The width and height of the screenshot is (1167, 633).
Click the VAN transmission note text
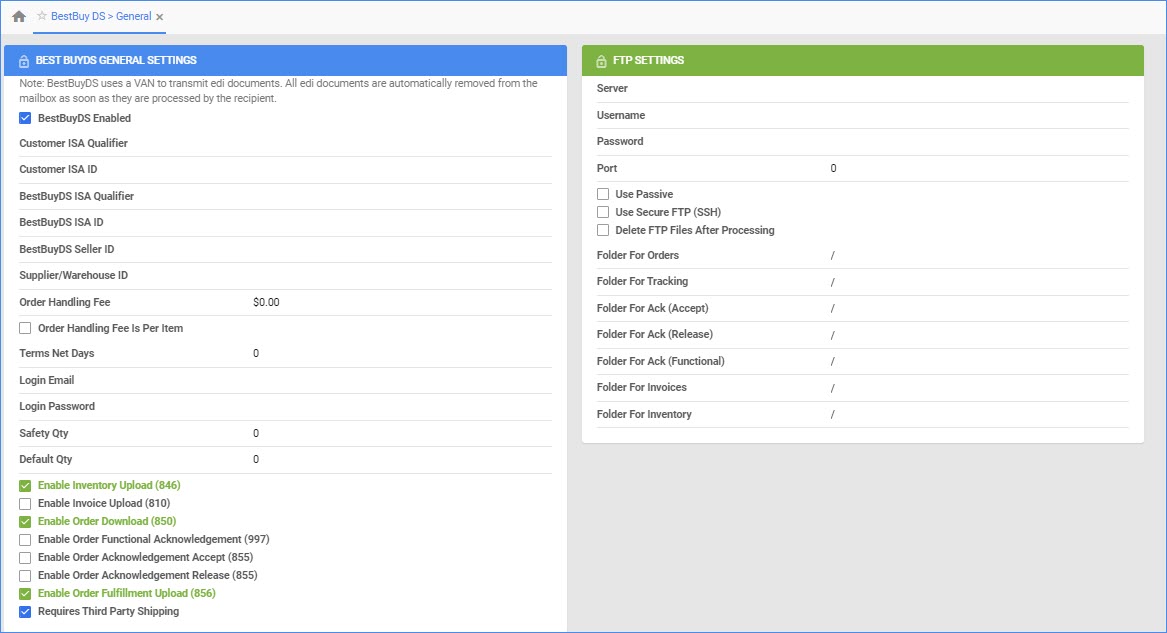(x=278, y=91)
